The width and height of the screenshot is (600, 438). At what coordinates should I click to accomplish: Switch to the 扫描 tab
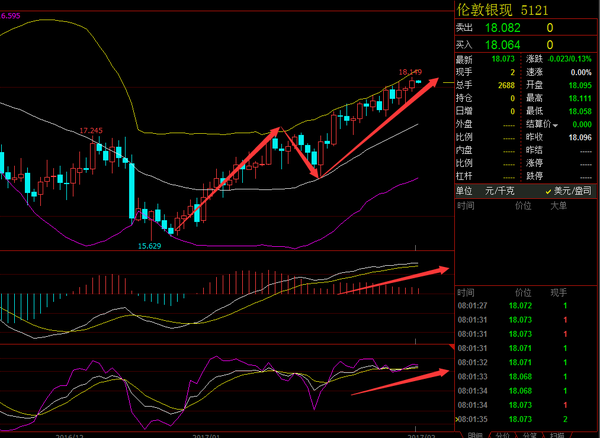click(x=557, y=435)
